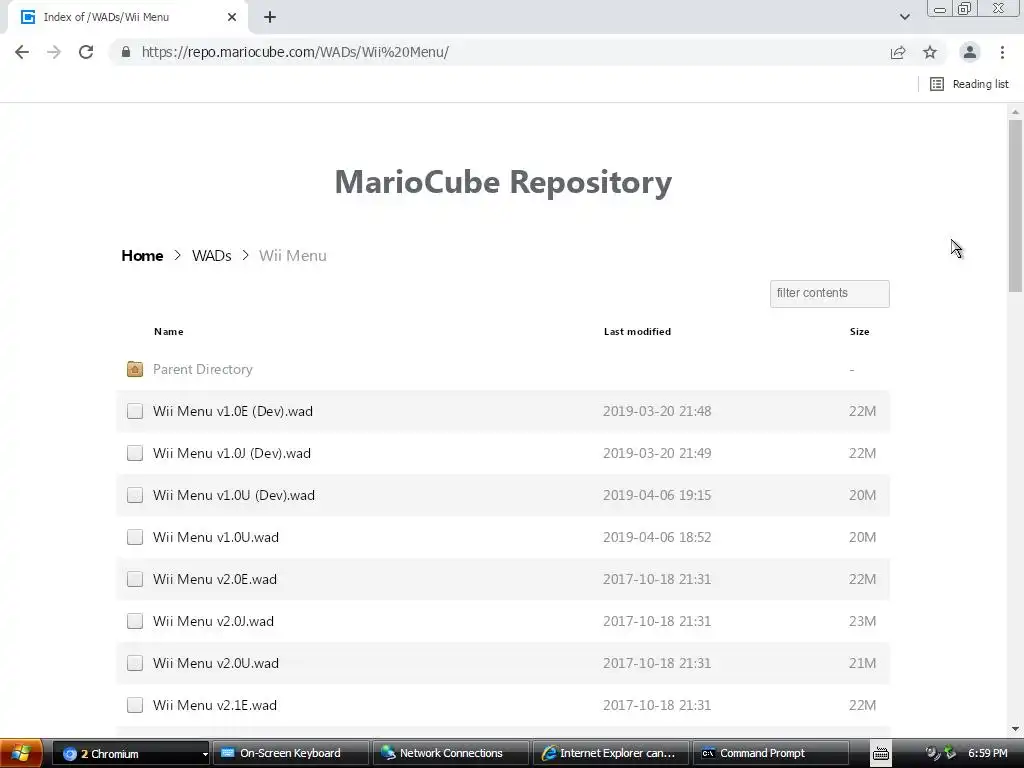
Task: Tick checkbox for Wii Menu v1.0U (Dev).wad
Action: click(135, 495)
